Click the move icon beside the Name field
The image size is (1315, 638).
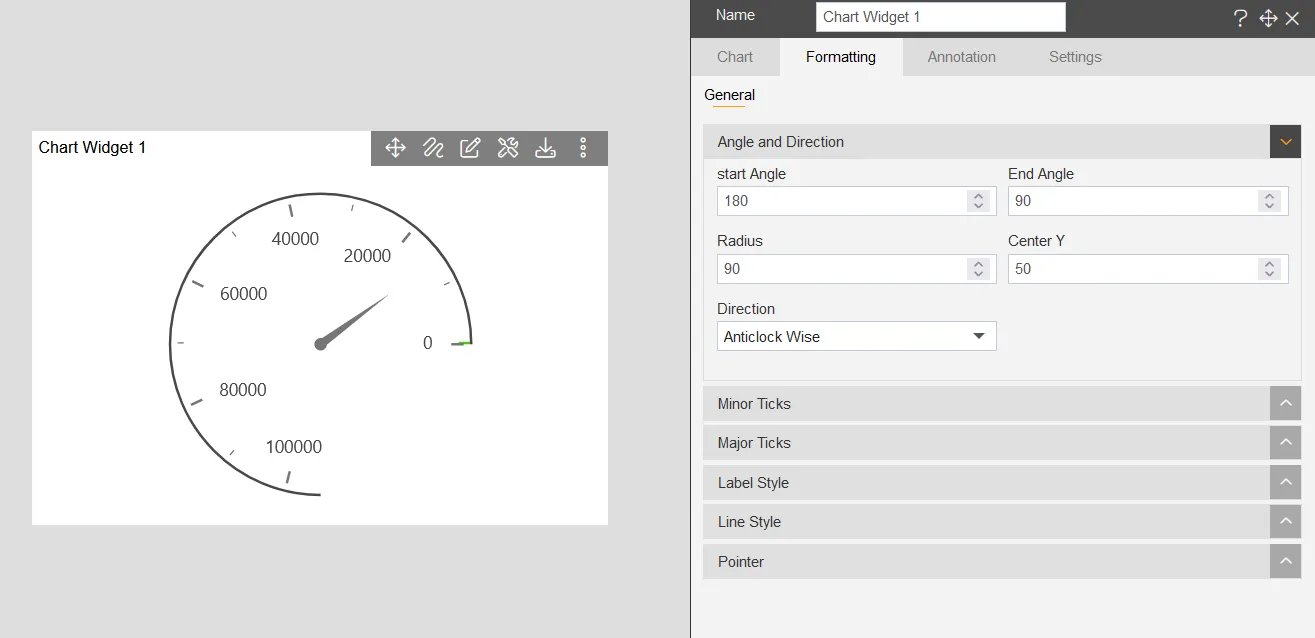1268,17
